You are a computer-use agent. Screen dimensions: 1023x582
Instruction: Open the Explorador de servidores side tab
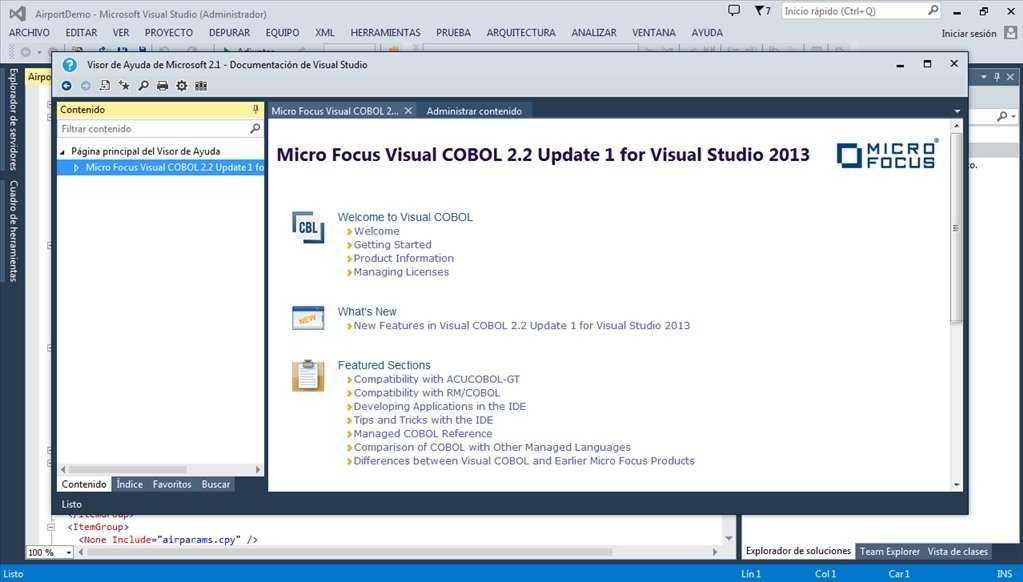13,119
